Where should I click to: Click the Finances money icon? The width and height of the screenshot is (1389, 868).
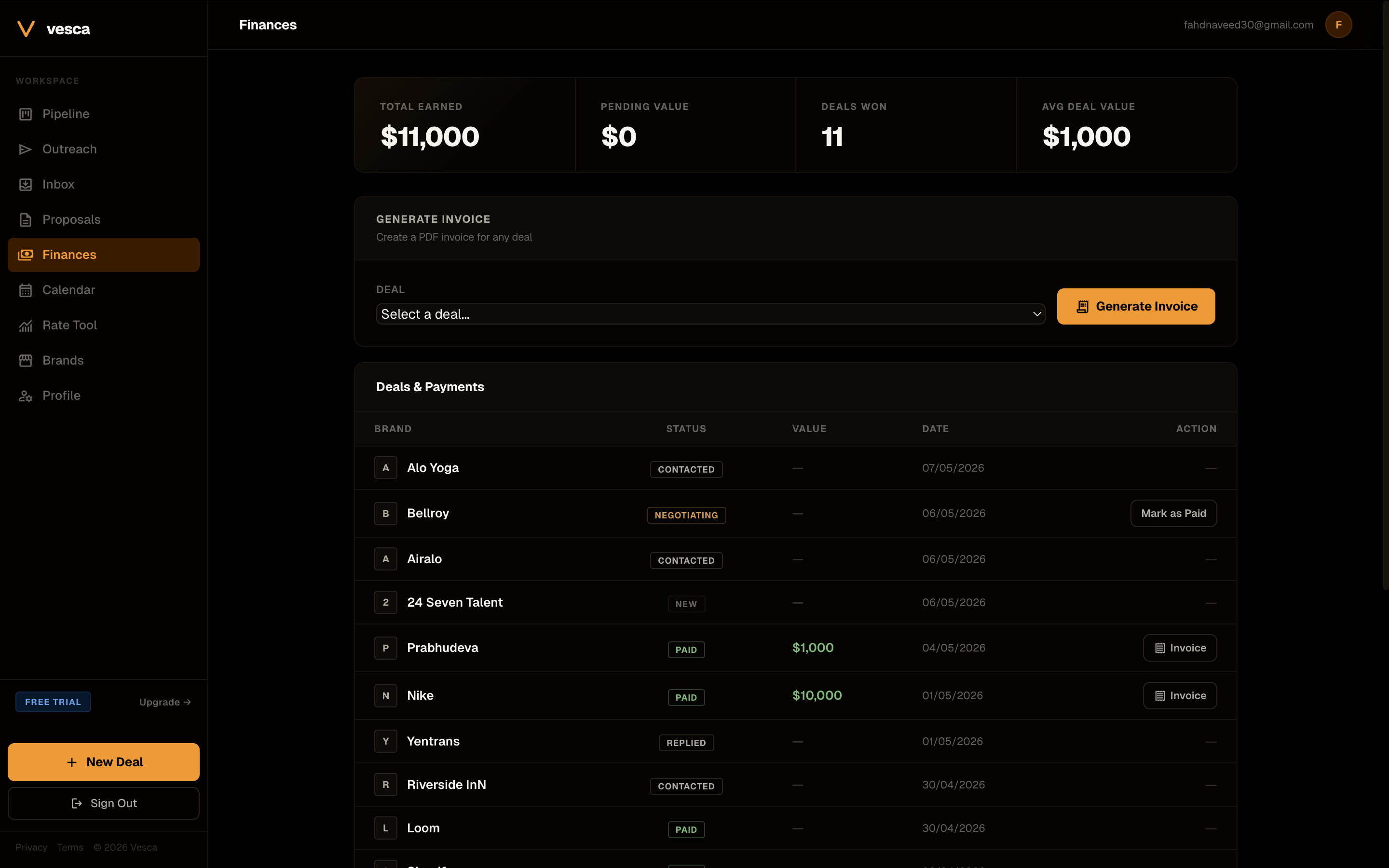(25, 255)
